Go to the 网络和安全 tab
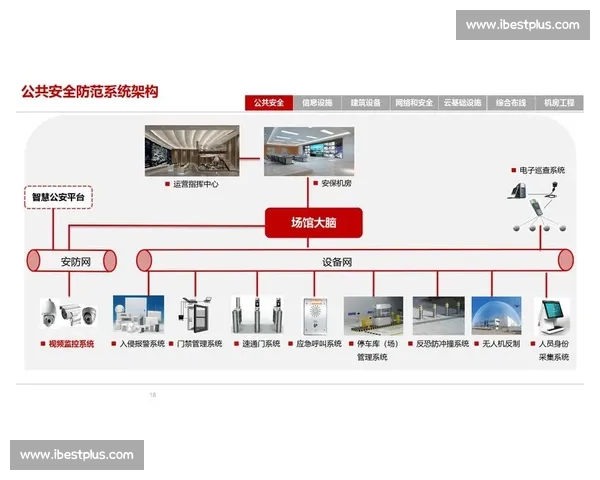The width and height of the screenshot is (600, 480). point(414,103)
